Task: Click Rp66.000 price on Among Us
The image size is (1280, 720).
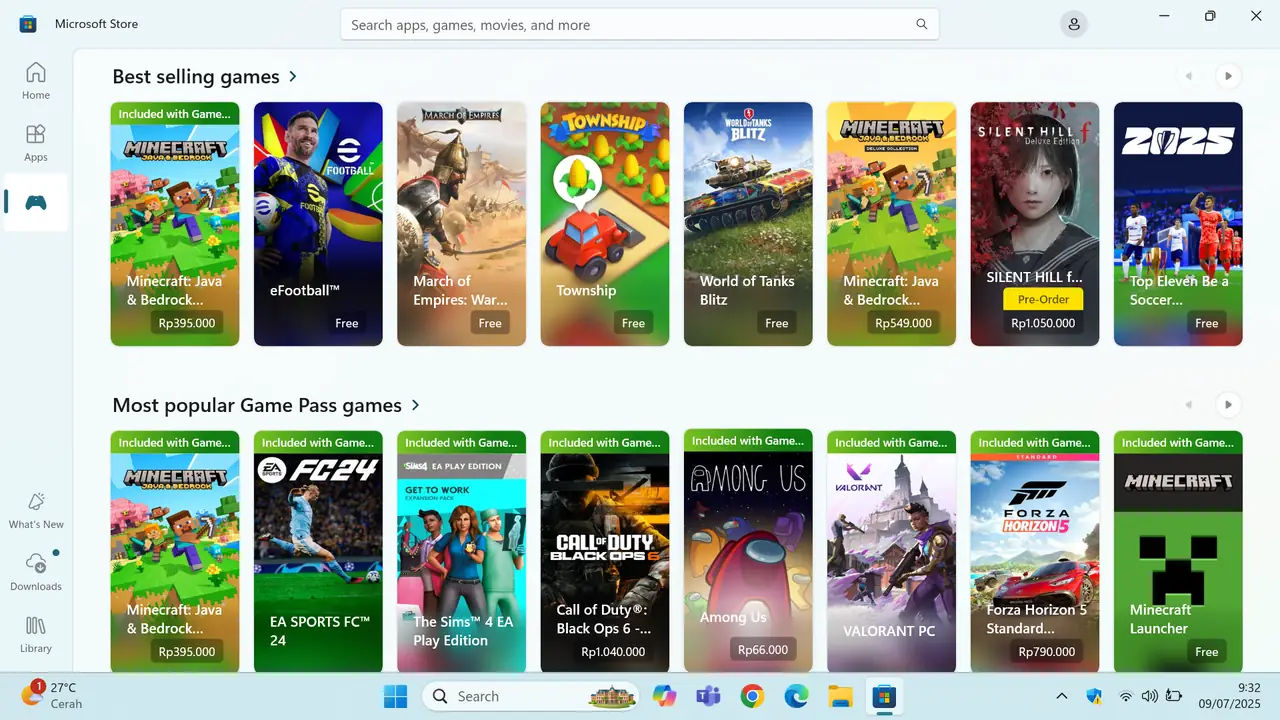Action: coord(763,649)
